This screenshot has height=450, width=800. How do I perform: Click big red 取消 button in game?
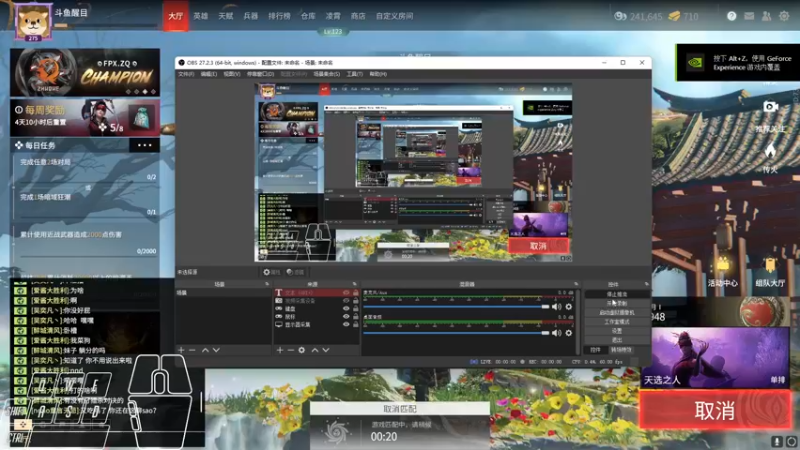tap(715, 410)
